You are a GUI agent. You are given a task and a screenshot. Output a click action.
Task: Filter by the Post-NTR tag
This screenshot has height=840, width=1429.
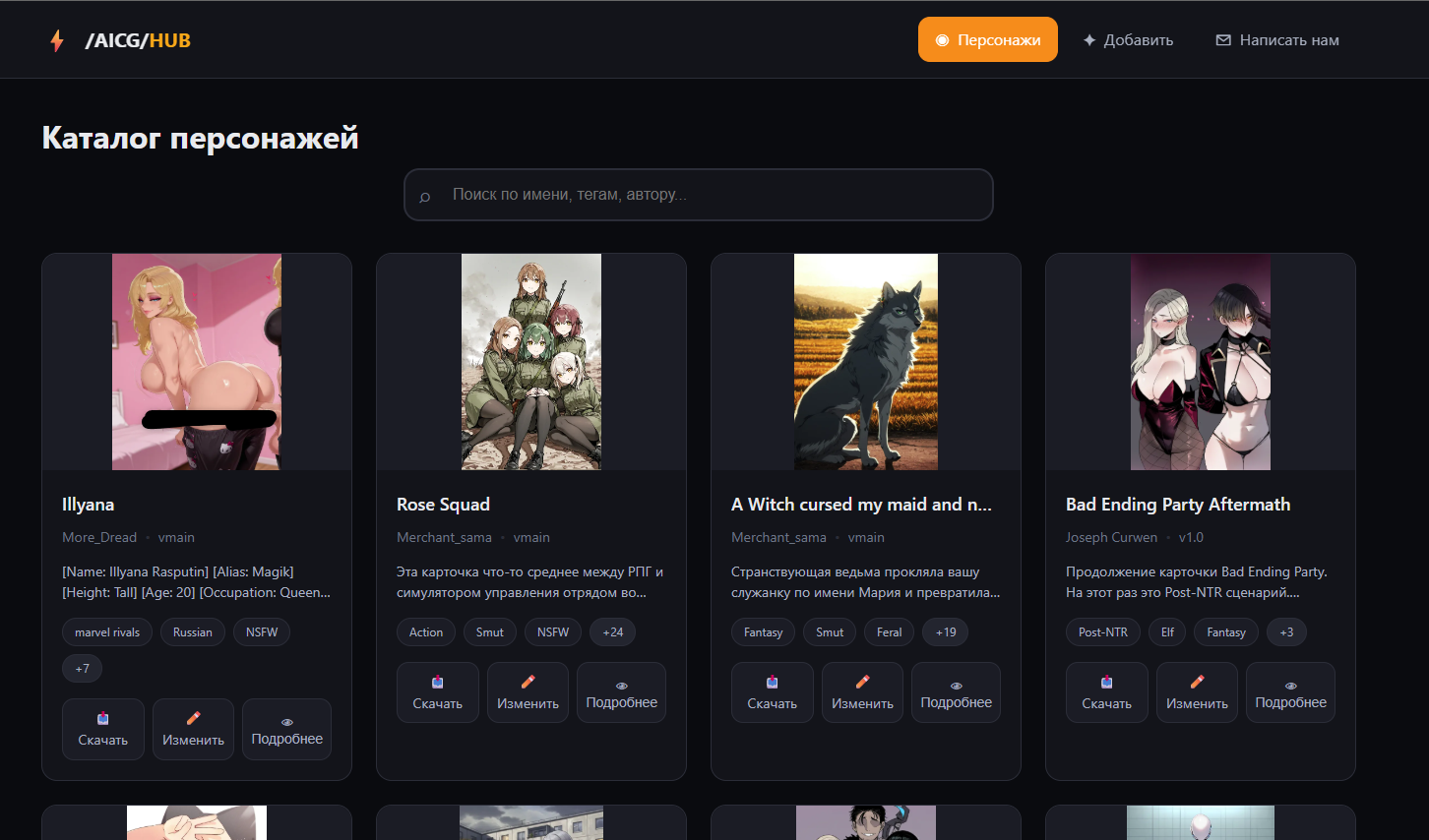[x=1103, y=632]
